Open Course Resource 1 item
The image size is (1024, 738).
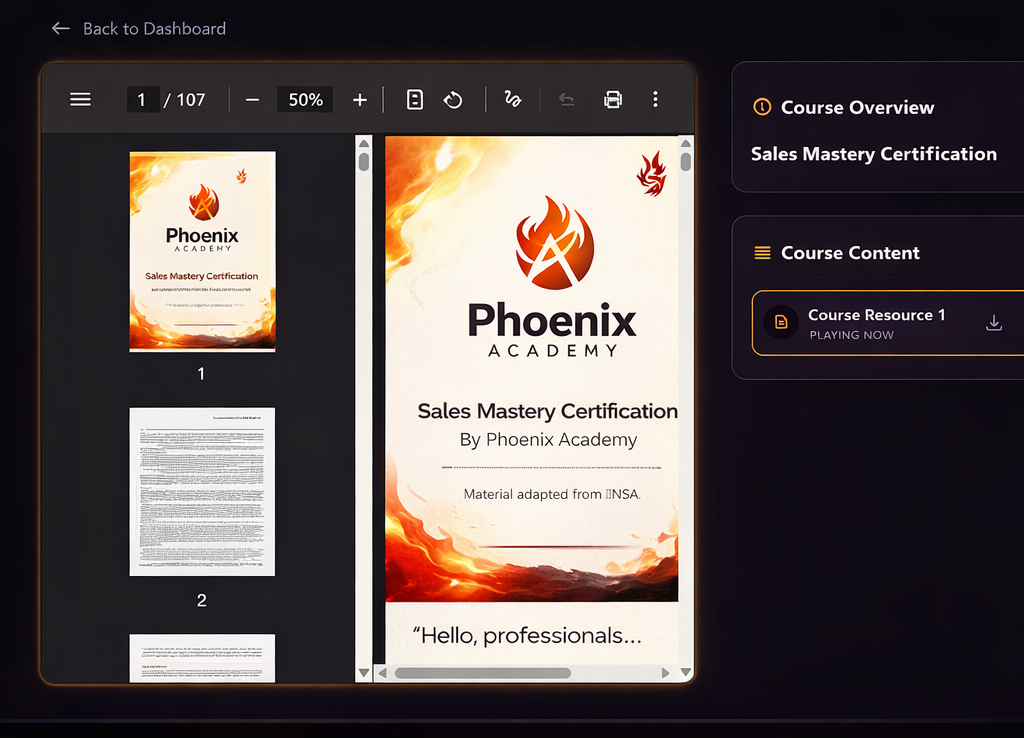(x=876, y=323)
